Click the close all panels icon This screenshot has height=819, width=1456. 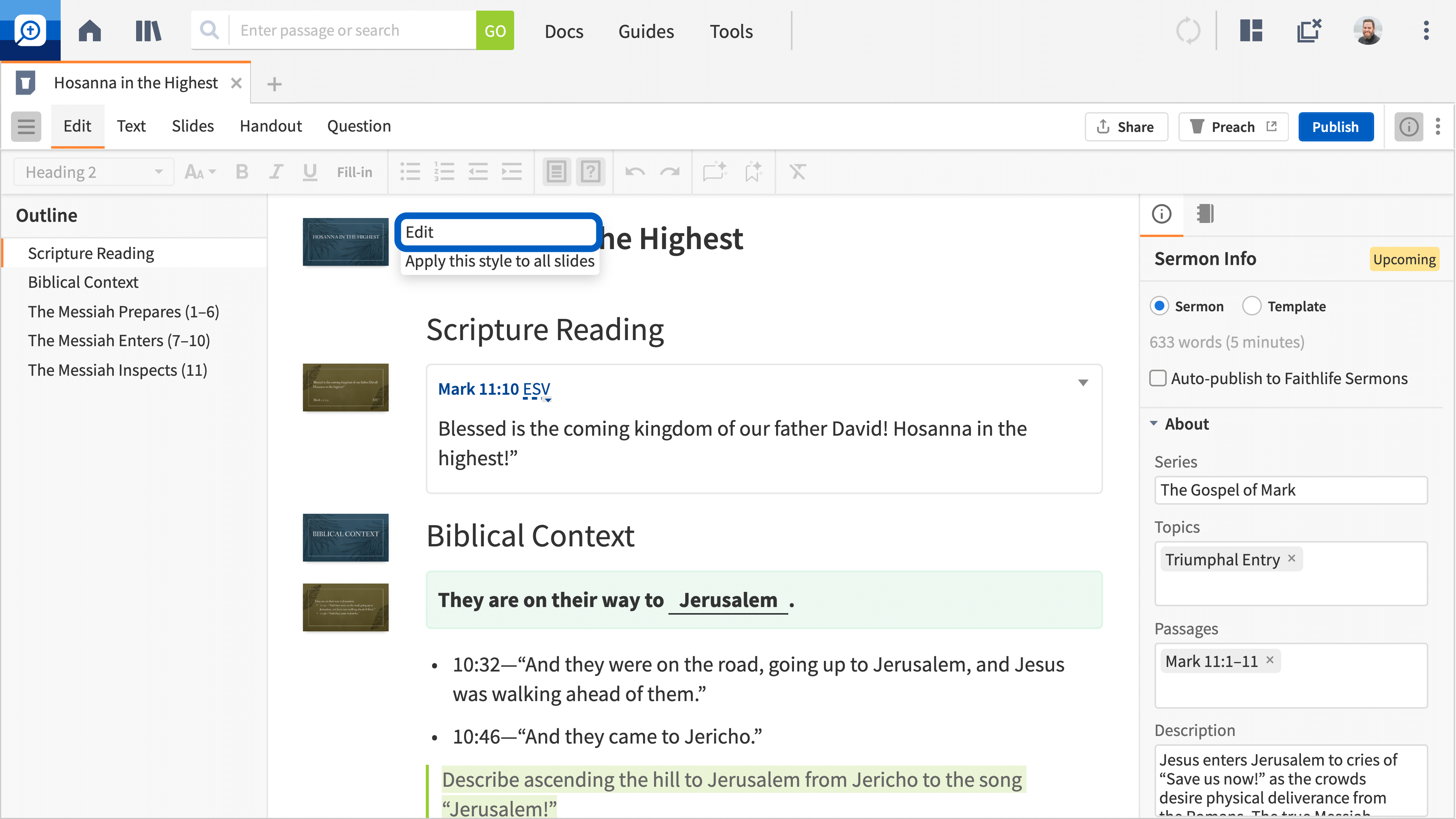(x=1309, y=30)
